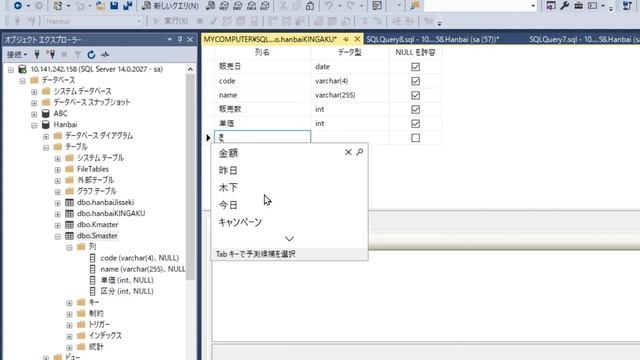Click the 列名 column header
The image size is (640, 360).
tap(262, 52)
